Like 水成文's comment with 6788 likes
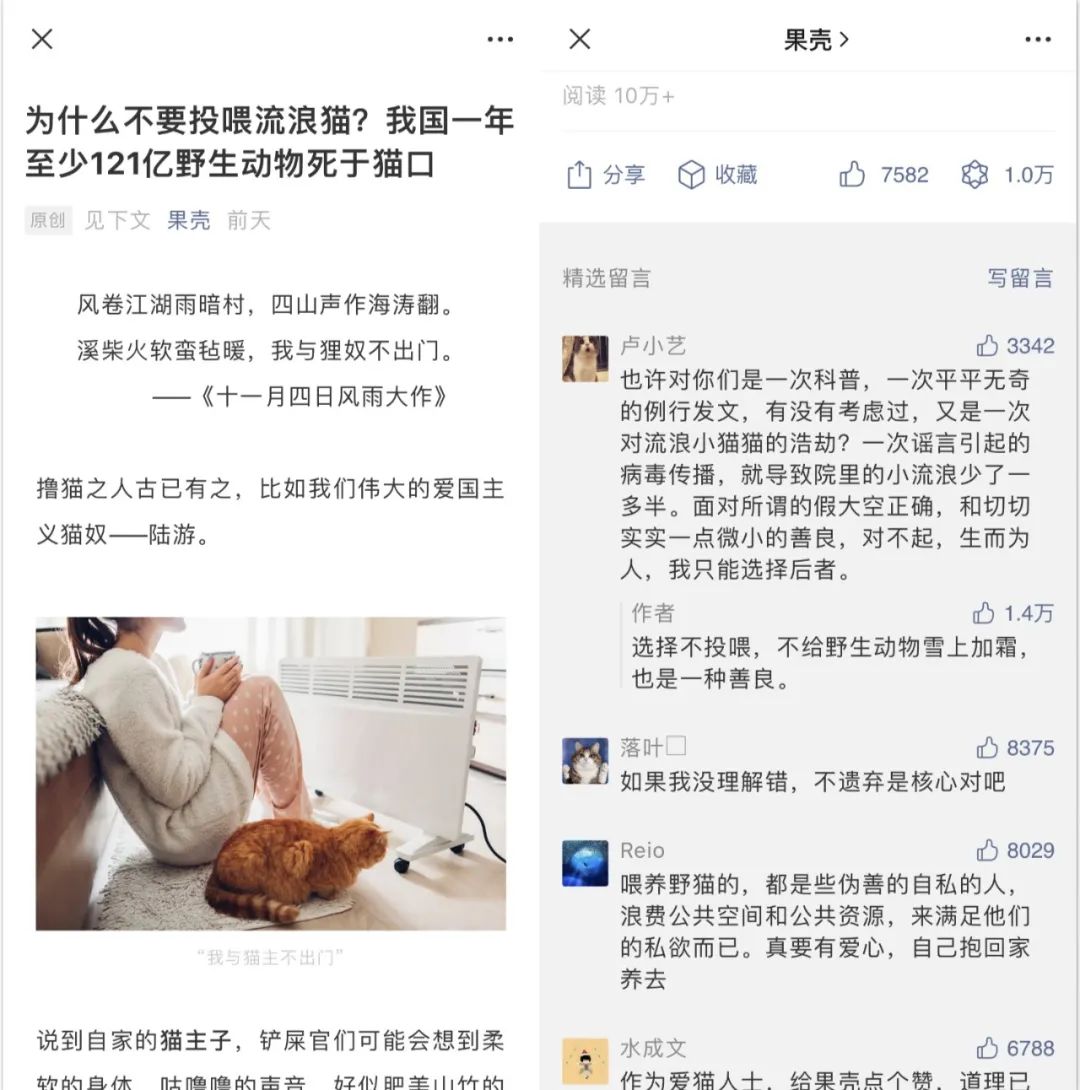This screenshot has width=1080, height=1090. [x=987, y=1048]
